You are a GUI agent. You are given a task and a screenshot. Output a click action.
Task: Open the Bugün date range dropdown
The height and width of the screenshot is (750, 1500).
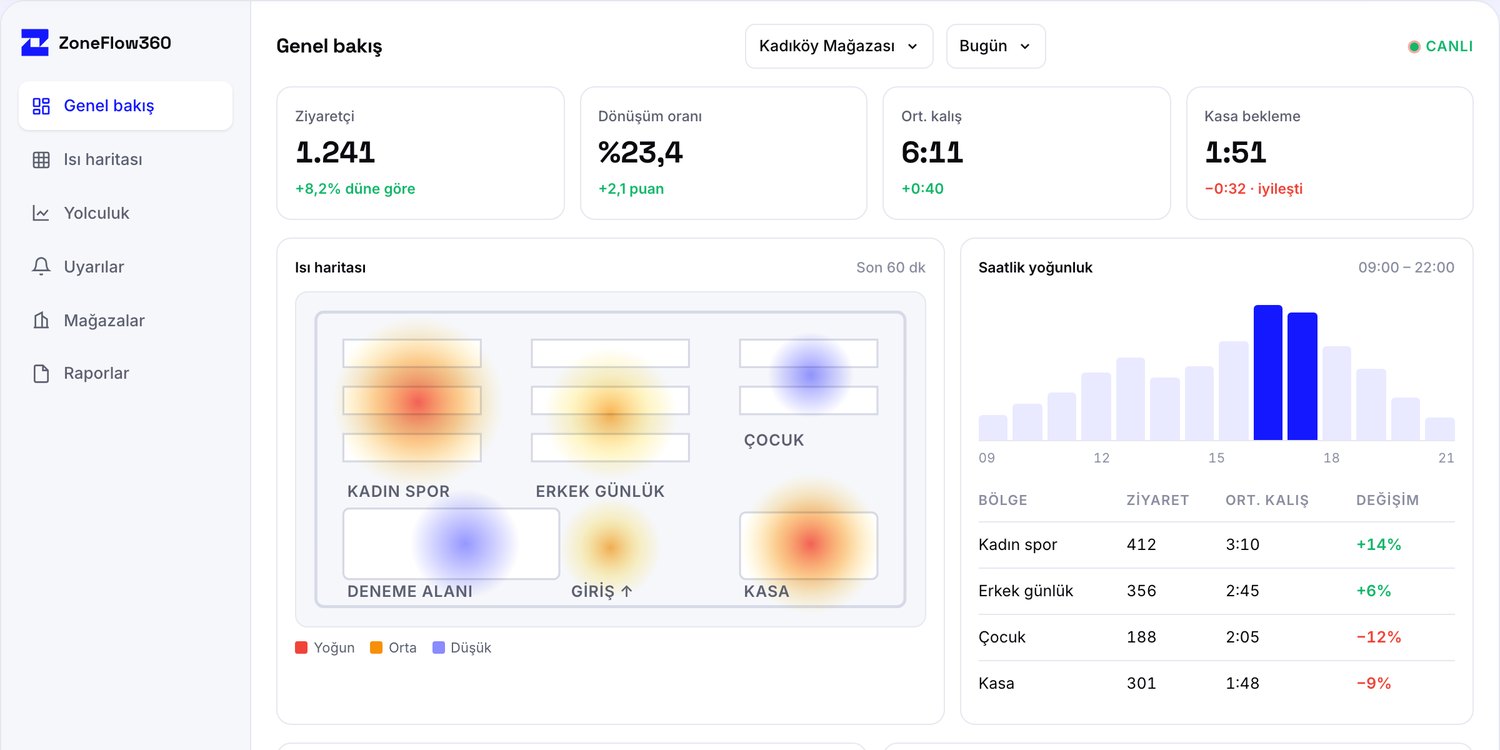pyautogui.click(x=996, y=46)
